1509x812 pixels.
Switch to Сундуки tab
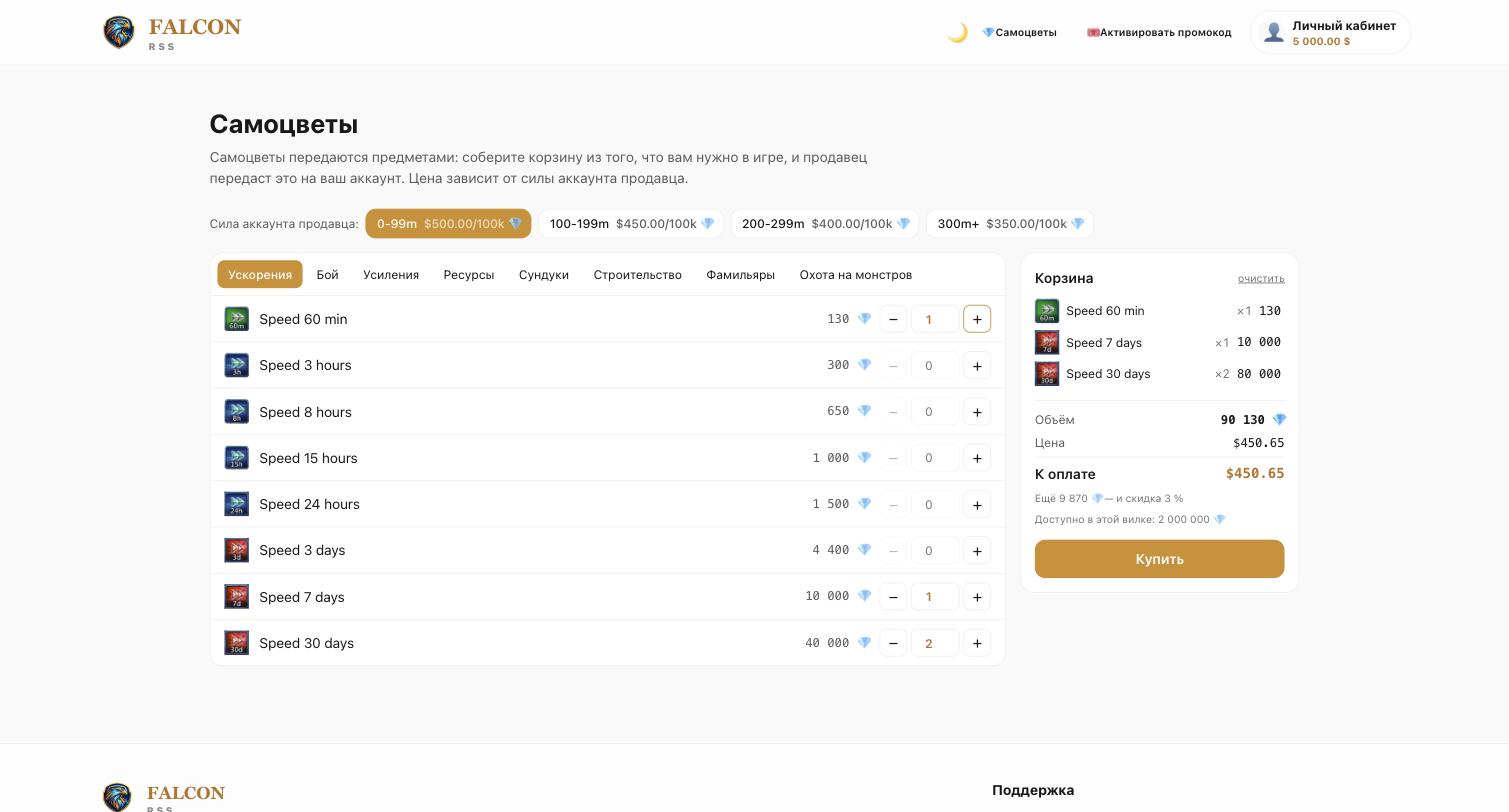(x=544, y=275)
